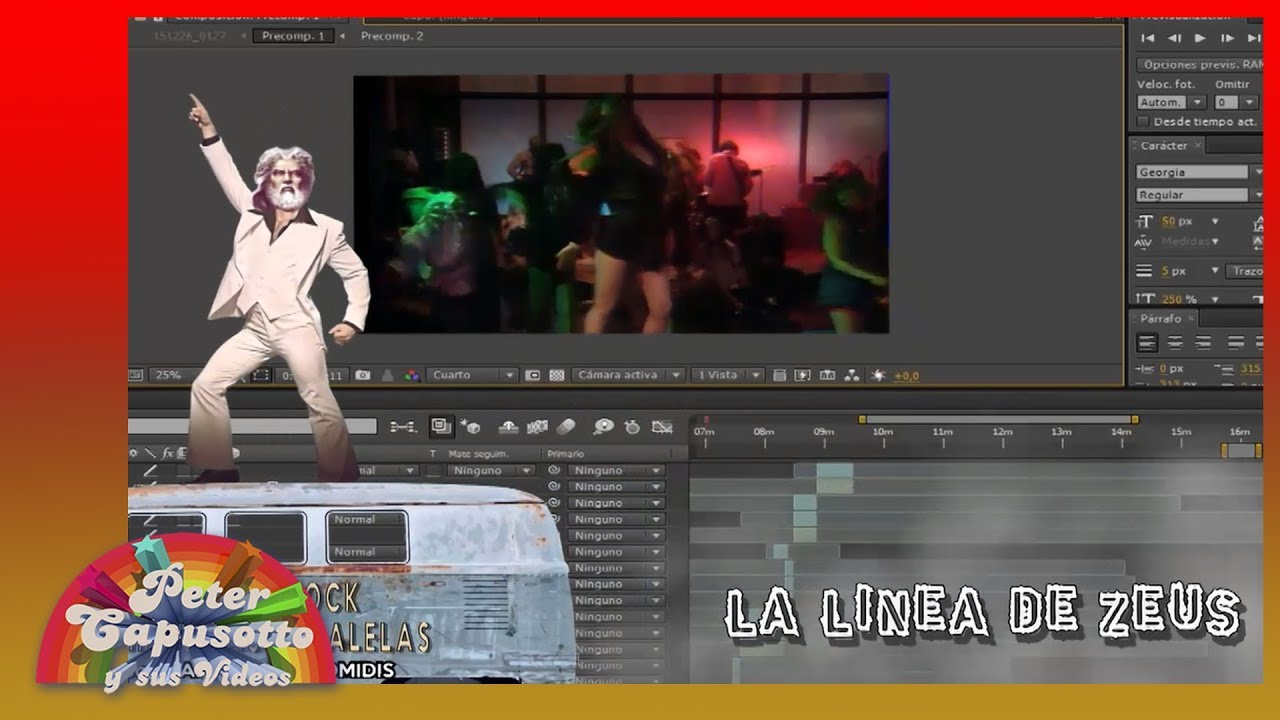
Task: Take a snapshot with the camera icon
Action: point(363,375)
